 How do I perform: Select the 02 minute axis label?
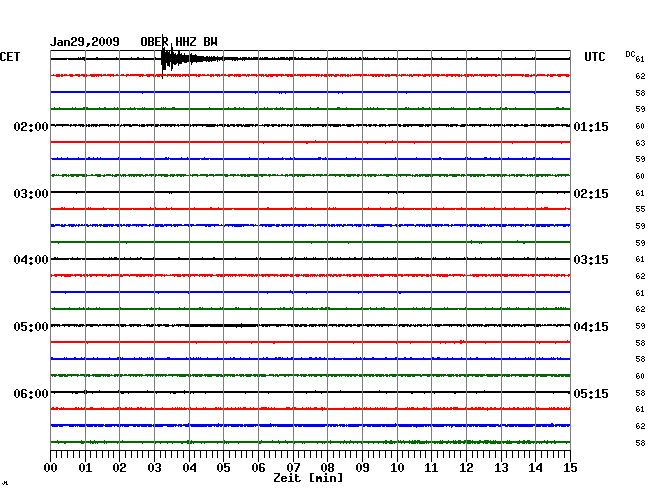[x=119, y=468]
